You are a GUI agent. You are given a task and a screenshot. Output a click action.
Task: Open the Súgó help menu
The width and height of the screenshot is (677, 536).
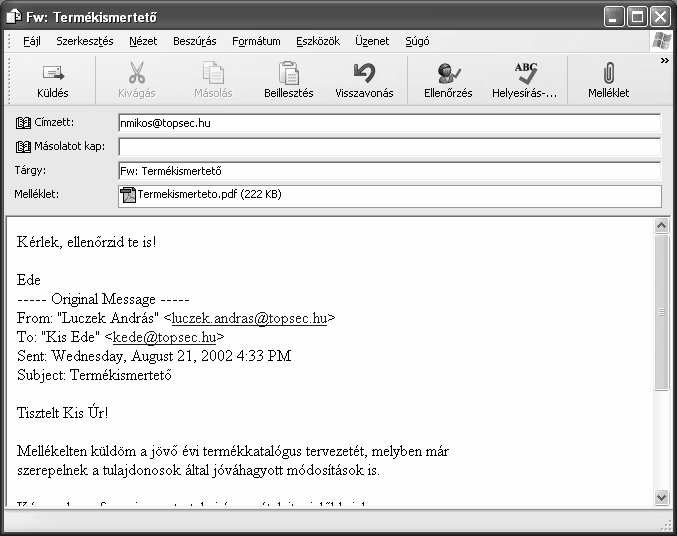pyautogui.click(x=417, y=41)
